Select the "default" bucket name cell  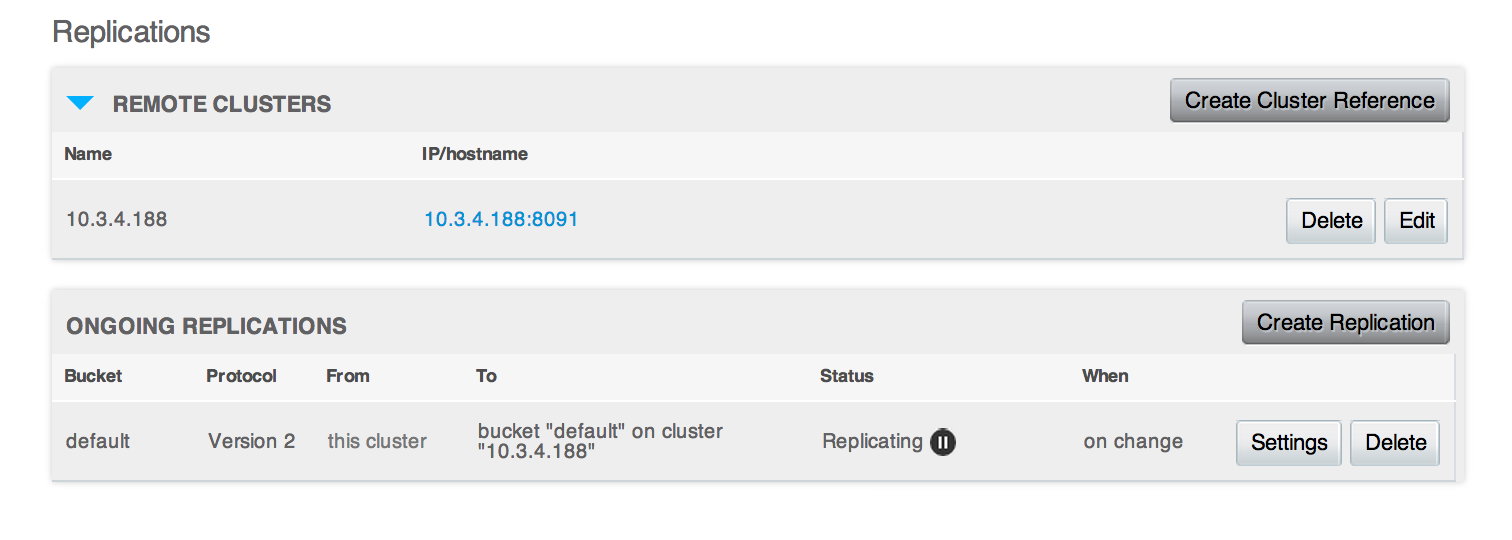[x=98, y=441]
